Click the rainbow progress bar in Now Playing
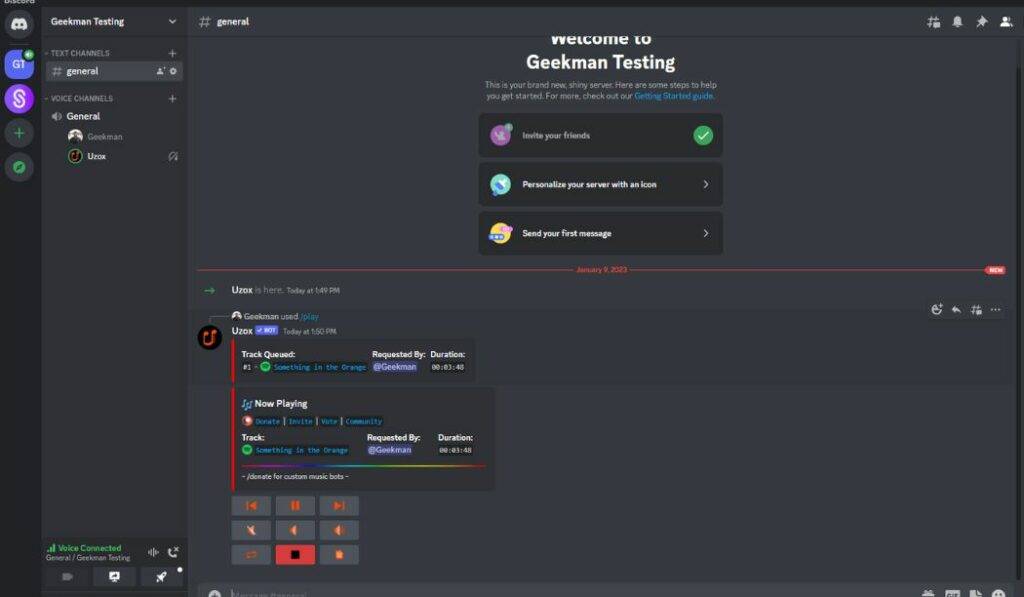Viewport: 1024px width, 597px height. 363,466
